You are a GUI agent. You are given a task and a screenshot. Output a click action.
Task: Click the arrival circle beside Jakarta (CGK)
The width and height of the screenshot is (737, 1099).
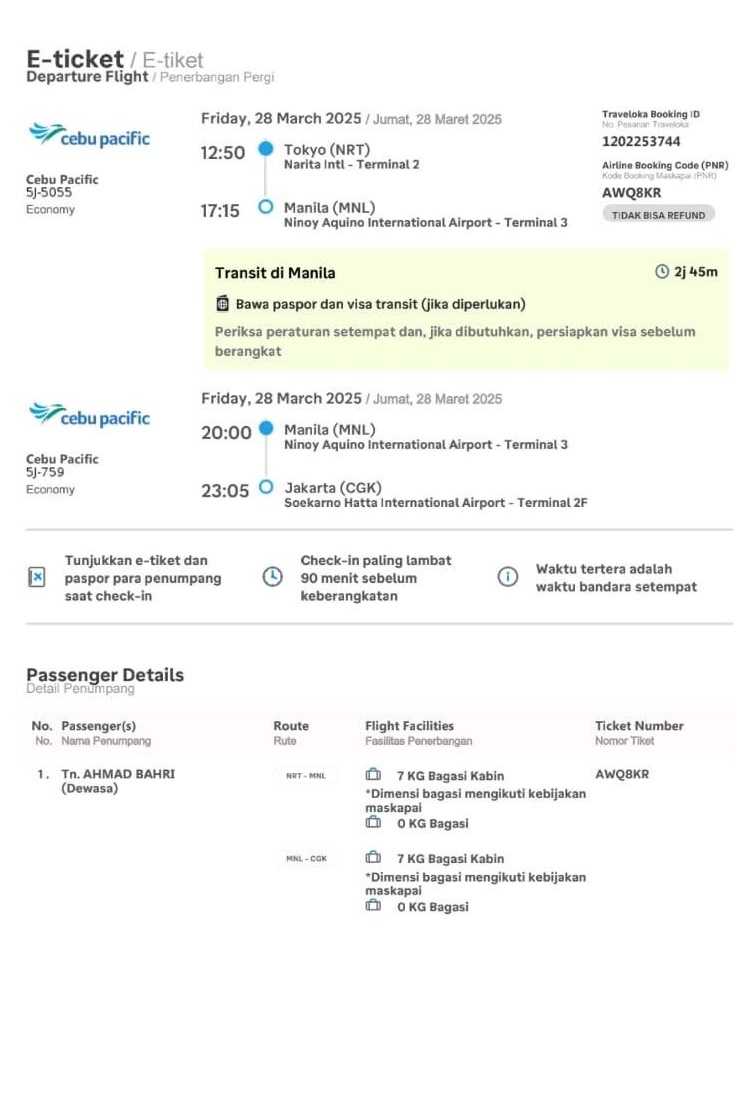(x=265, y=487)
